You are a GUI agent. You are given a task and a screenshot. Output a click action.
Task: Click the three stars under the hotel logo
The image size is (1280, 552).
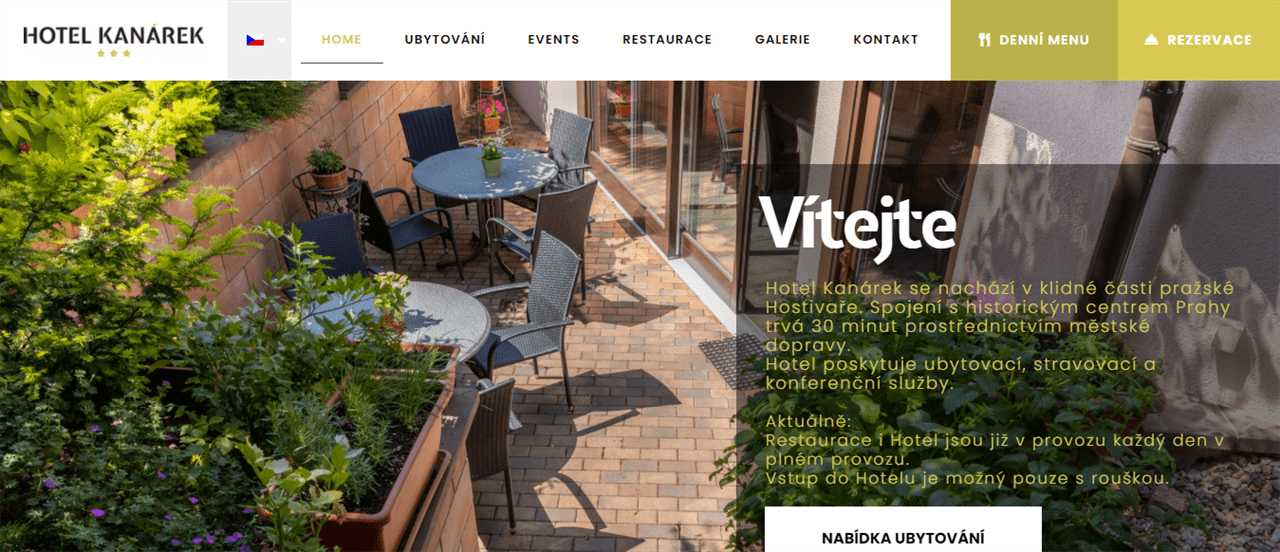pos(113,53)
